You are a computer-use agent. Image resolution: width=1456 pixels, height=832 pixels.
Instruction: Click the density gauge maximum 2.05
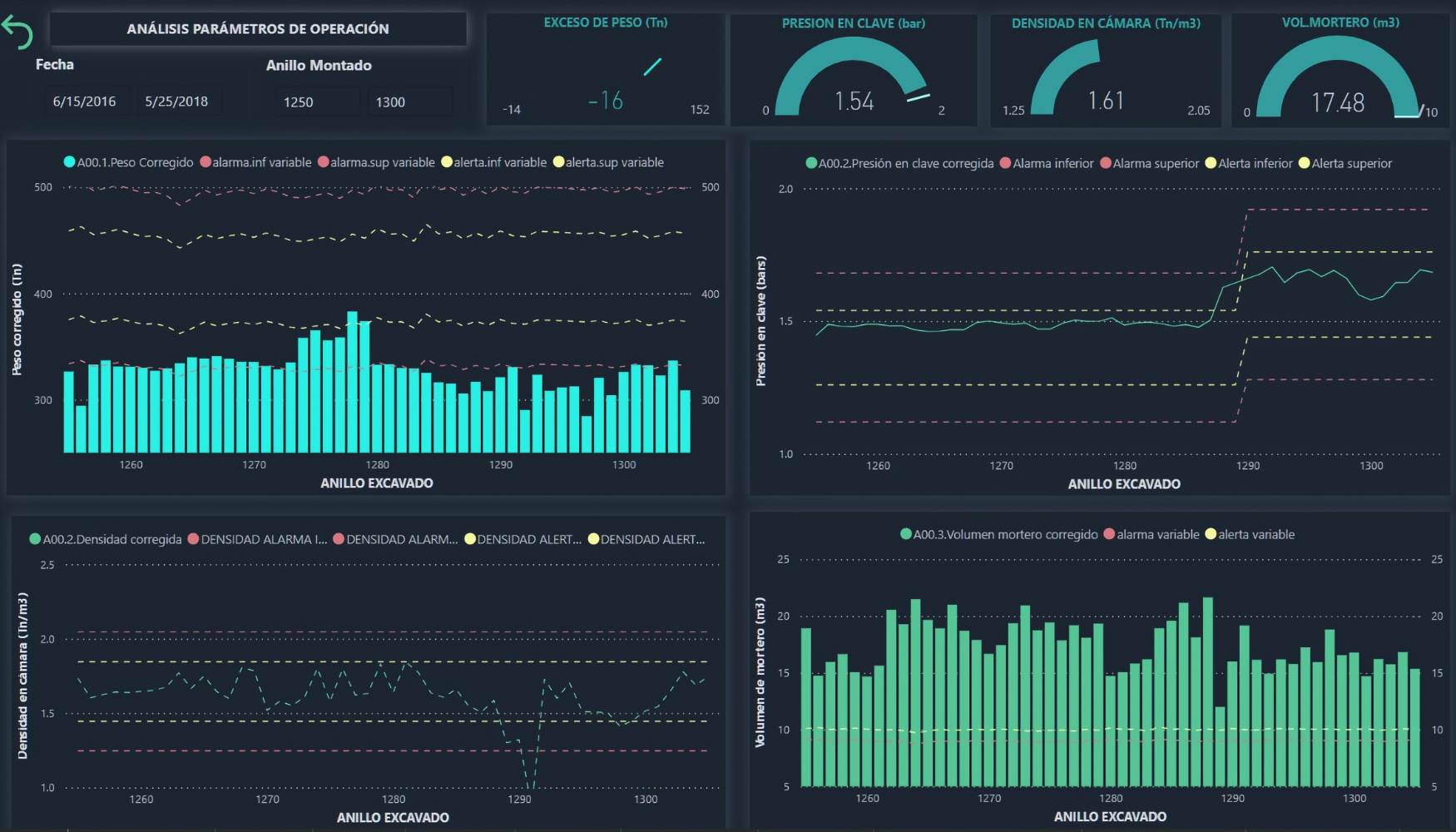1198,110
